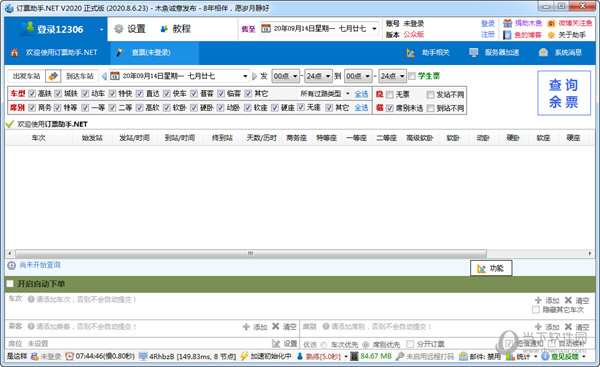Click the 捐助木鱼 gift icon
Screen dimensions: 600x367
pyautogui.click(x=507, y=23)
